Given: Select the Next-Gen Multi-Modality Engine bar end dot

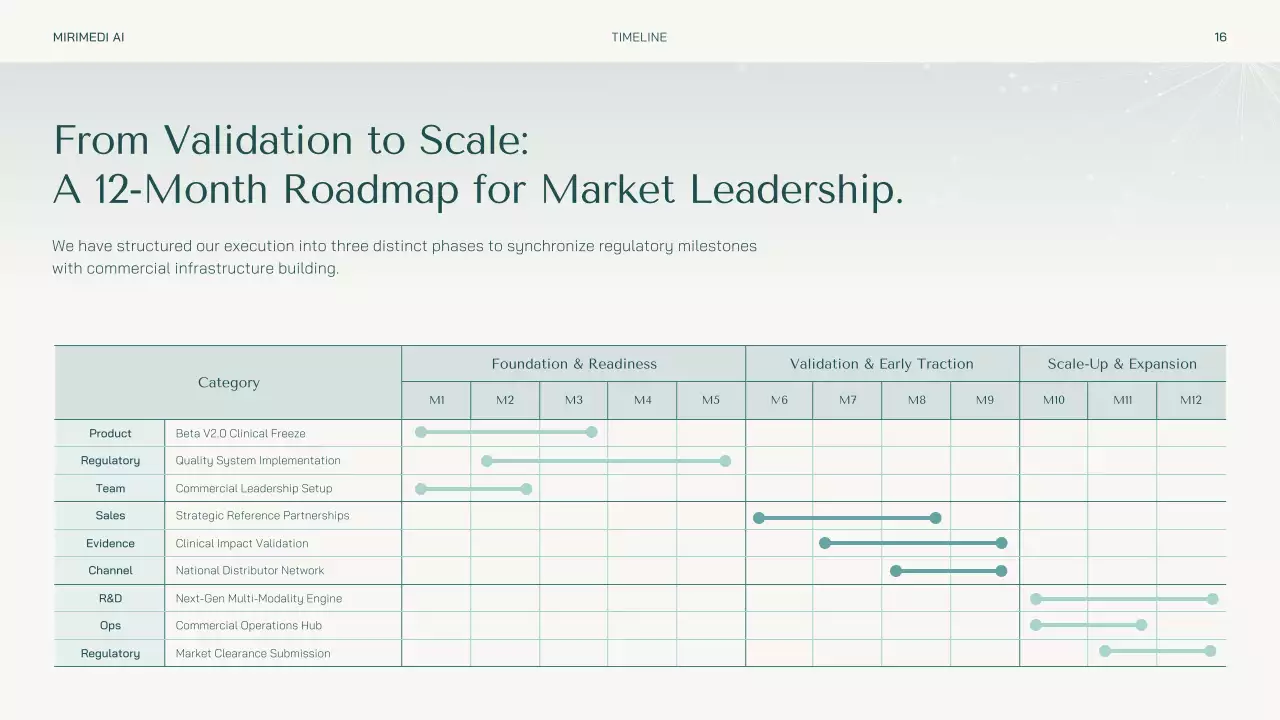Looking at the screenshot, I should coord(1212,599).
